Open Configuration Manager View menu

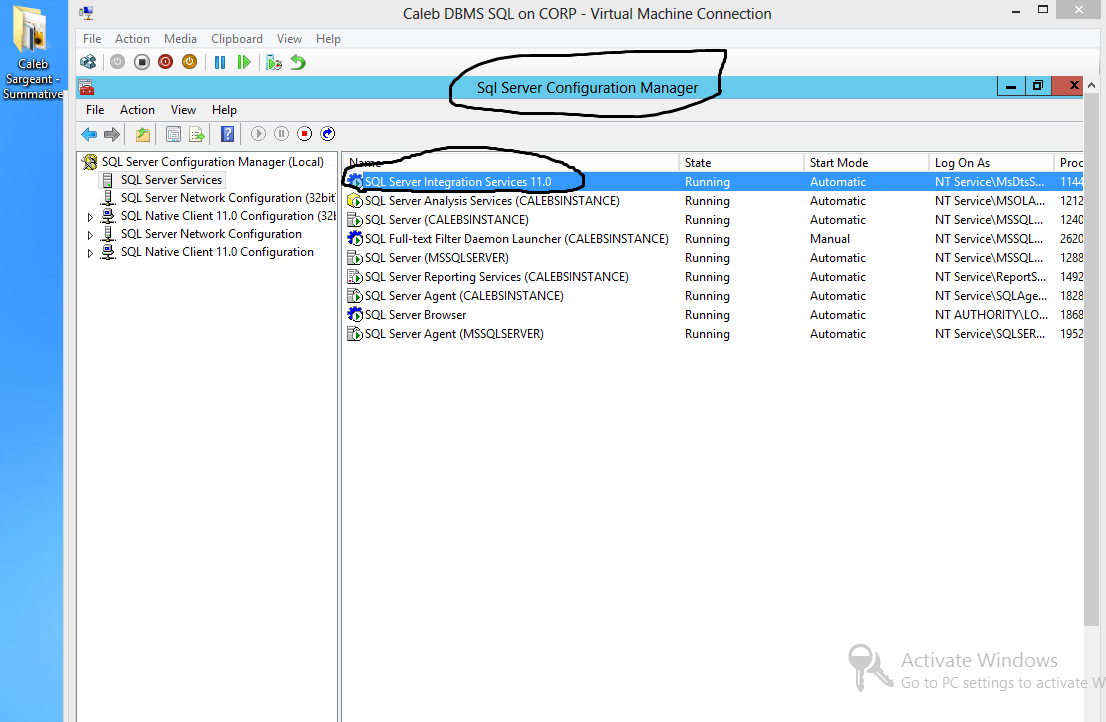coord(183,110)
